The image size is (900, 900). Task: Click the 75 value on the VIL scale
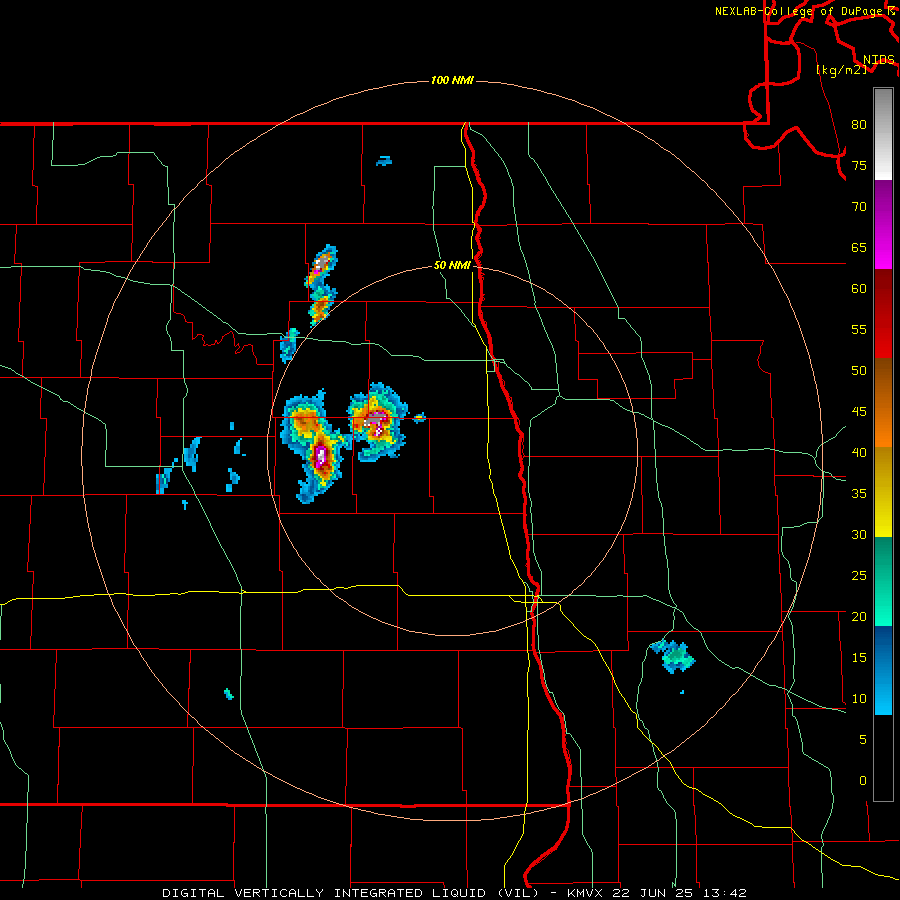(859, 165)
